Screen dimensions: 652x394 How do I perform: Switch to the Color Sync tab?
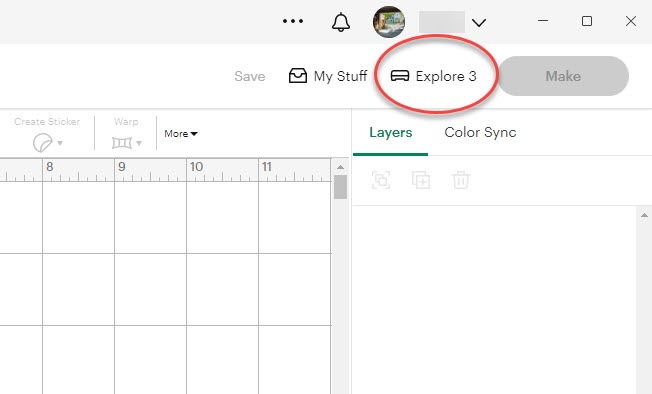pyautogui.click(x=480, y=132)
